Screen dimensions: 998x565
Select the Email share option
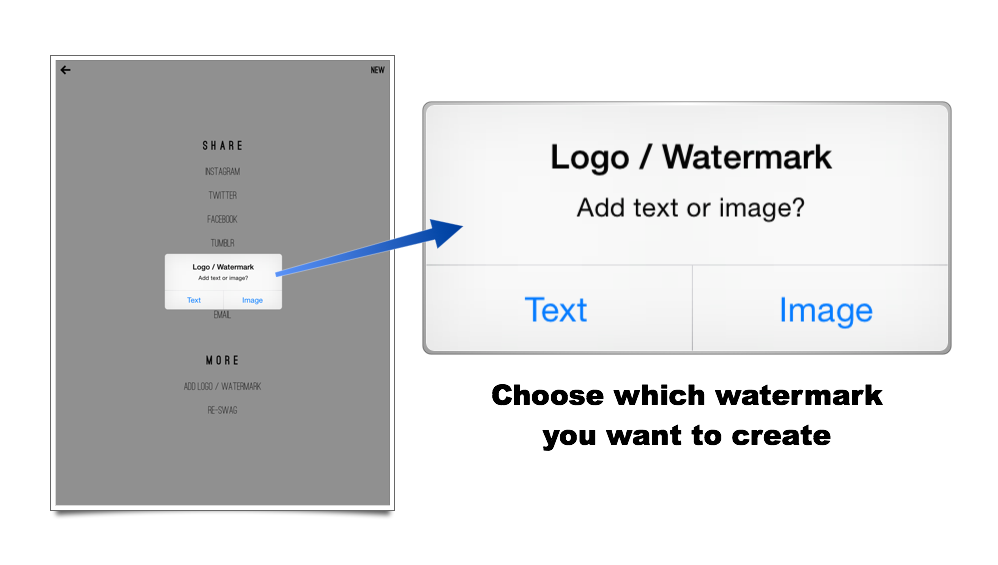222,315
